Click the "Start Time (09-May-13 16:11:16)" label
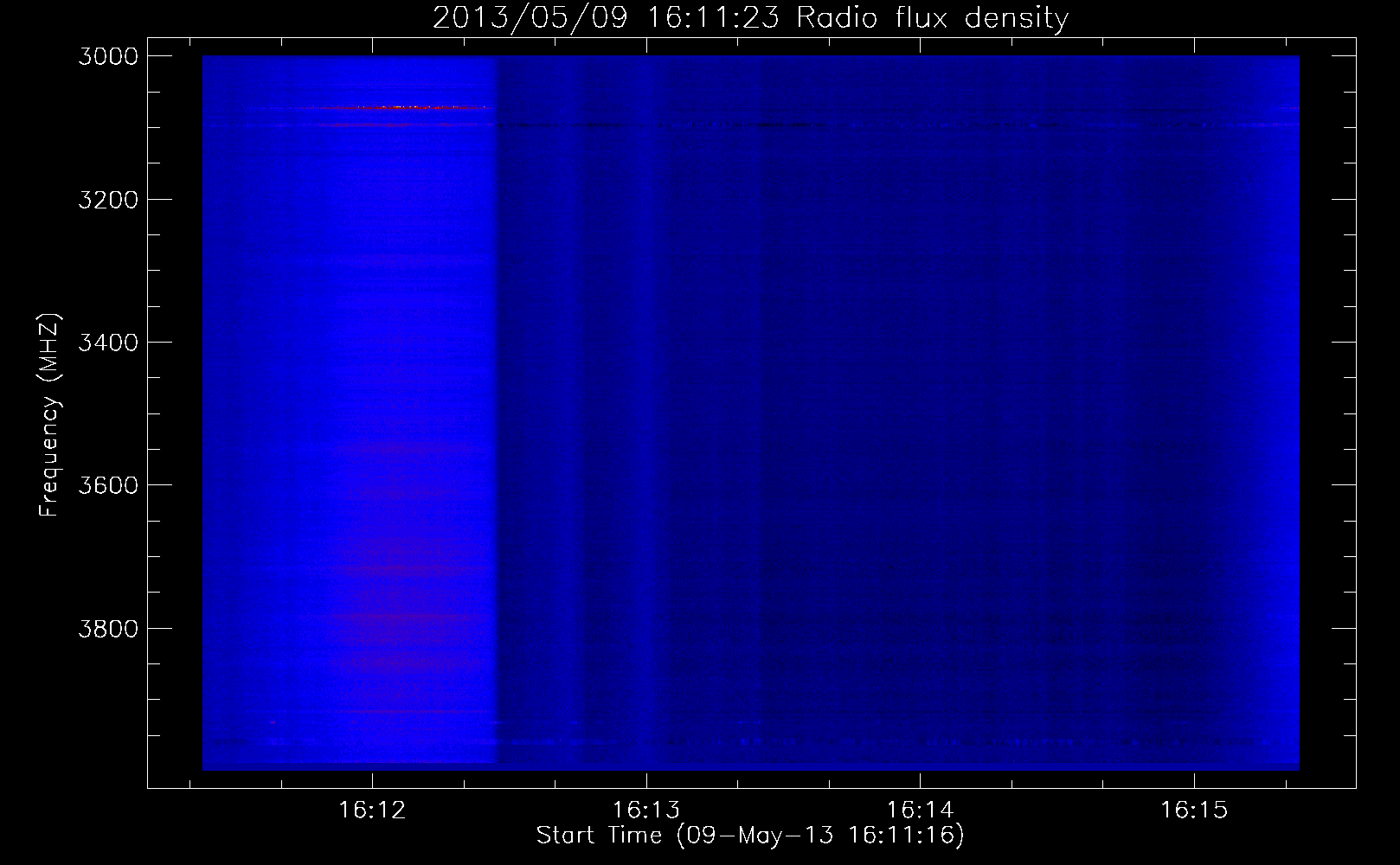The image size is (1400, 865). (x=750, y=836)
